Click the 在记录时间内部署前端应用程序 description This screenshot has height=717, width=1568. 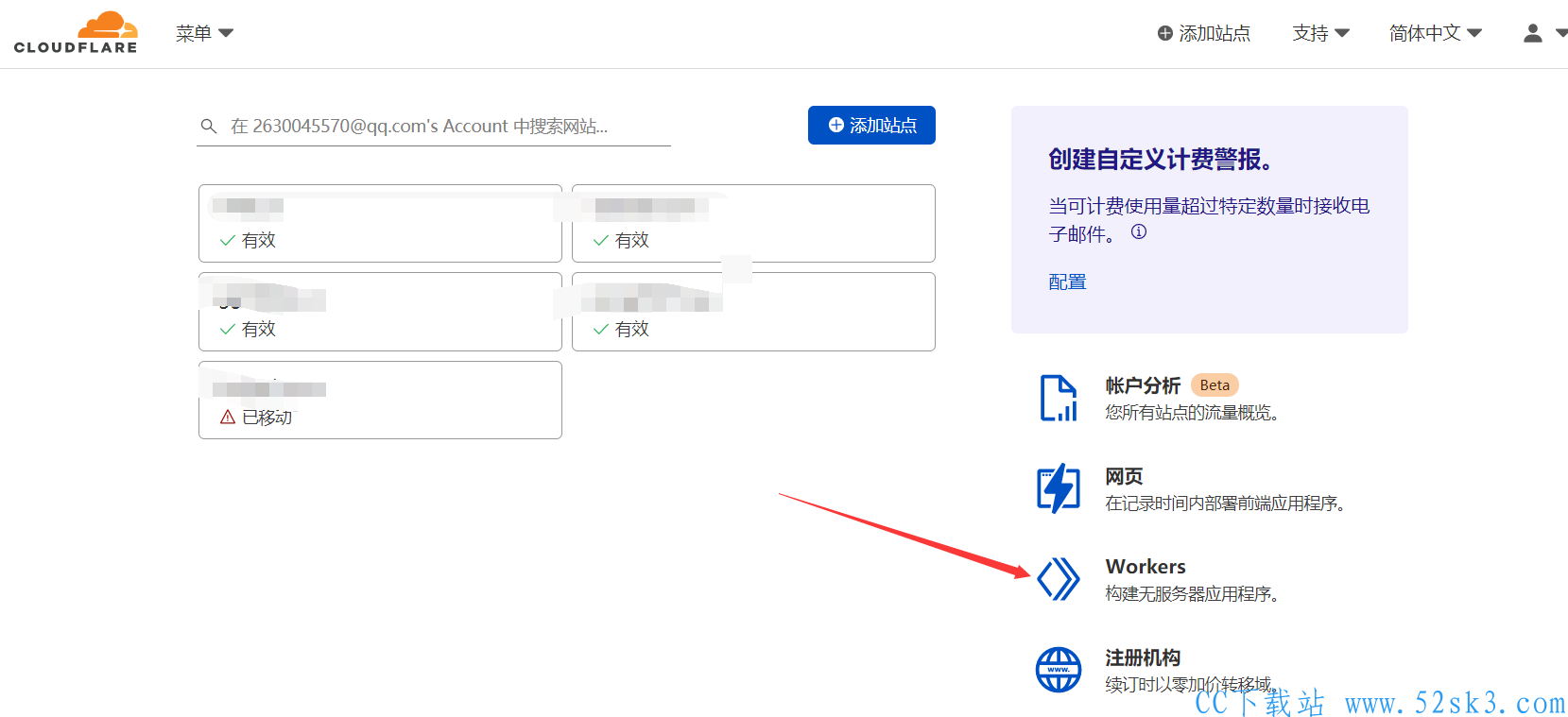click(1225, 503)
